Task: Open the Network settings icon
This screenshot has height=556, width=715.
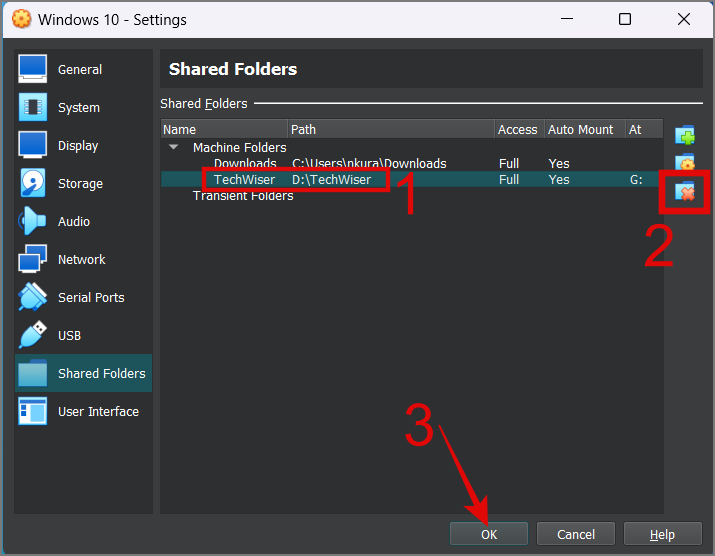Action: [x=32, y=259]
